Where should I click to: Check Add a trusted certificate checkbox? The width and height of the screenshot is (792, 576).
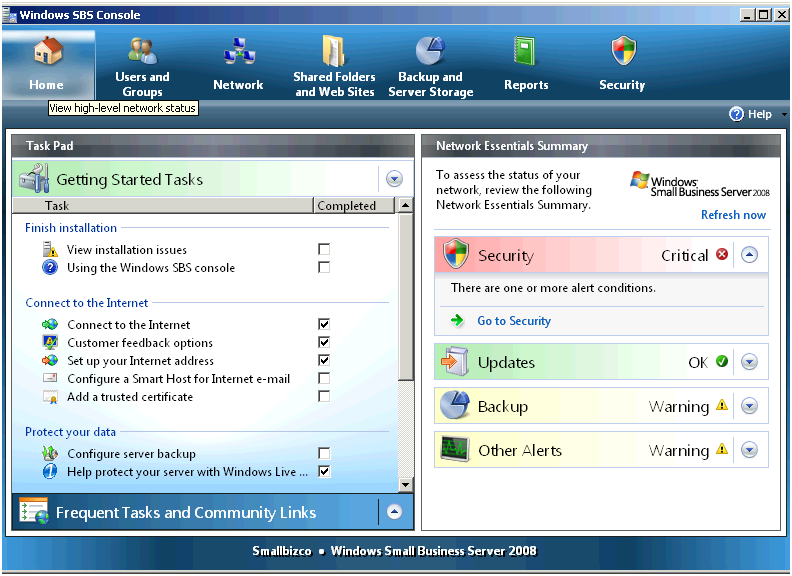[x=324, y=396]
